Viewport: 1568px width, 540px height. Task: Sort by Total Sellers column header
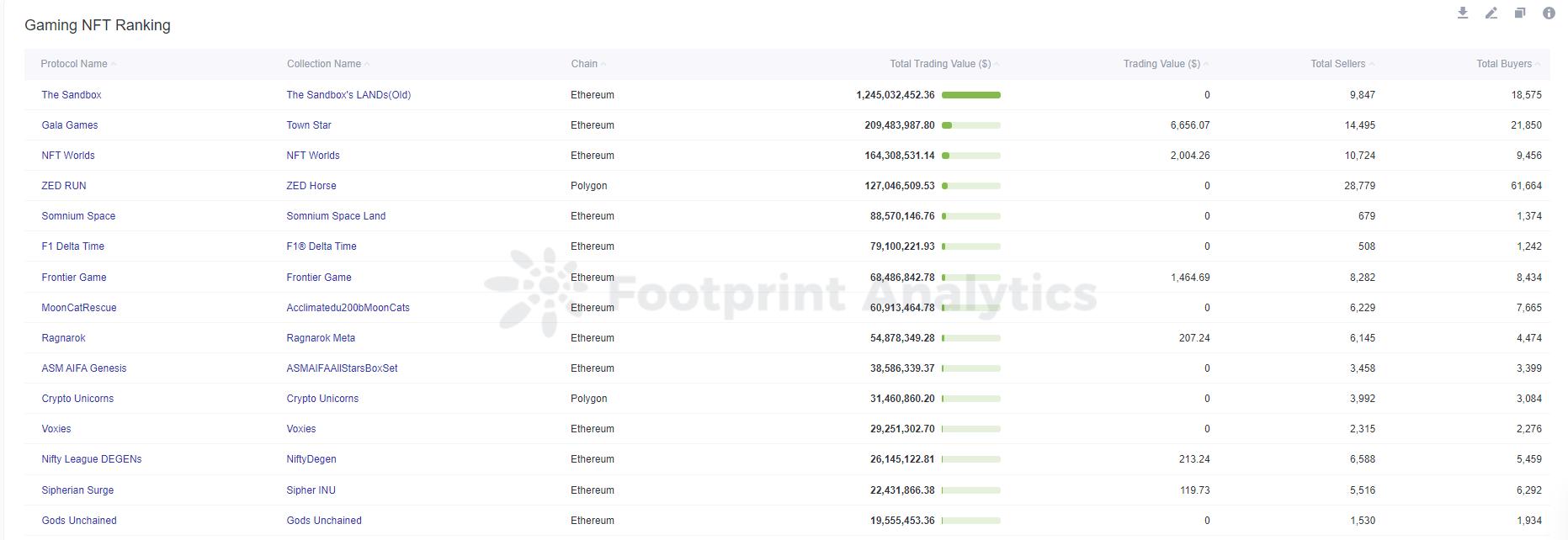click(x=1337, y=64)
